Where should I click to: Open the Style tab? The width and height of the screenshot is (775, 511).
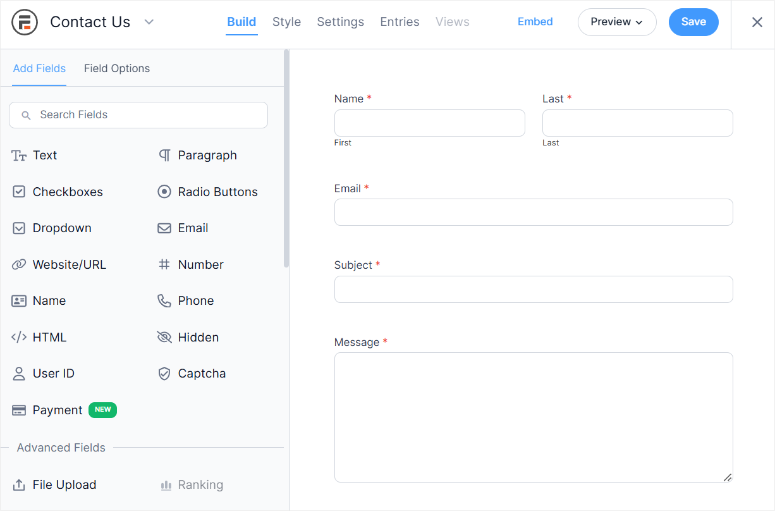click(x=287, y=22)
